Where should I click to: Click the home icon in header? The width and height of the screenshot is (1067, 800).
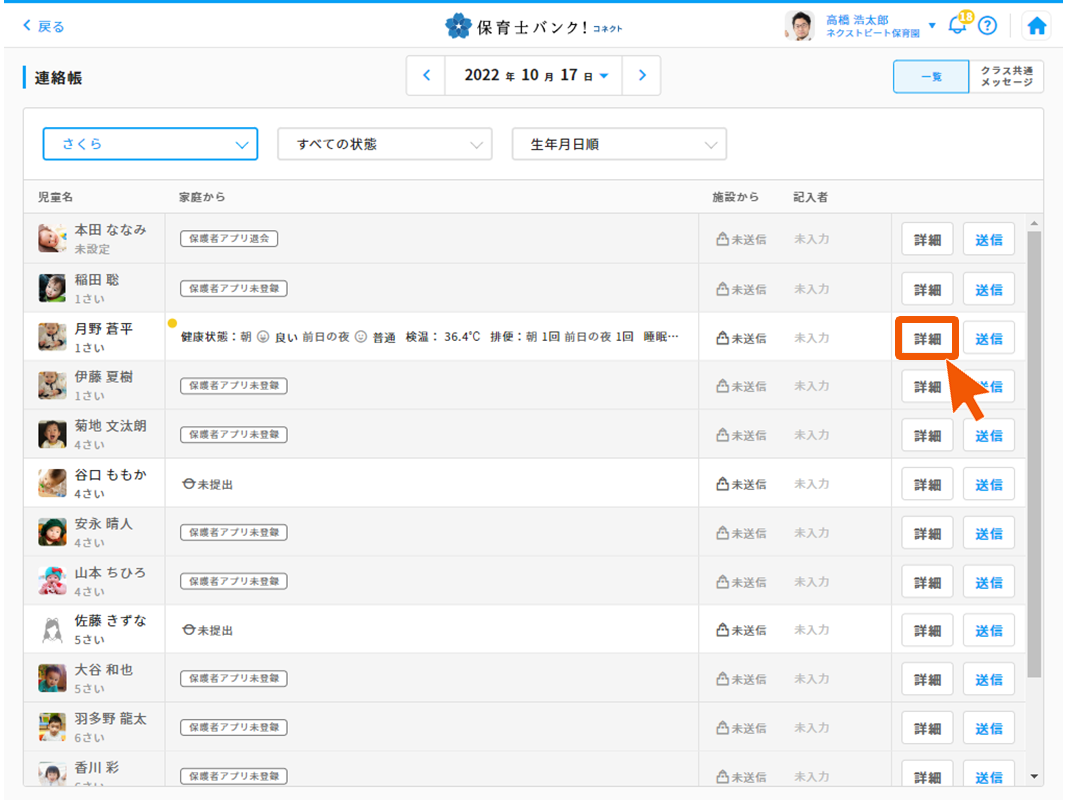click(1037, 26)
